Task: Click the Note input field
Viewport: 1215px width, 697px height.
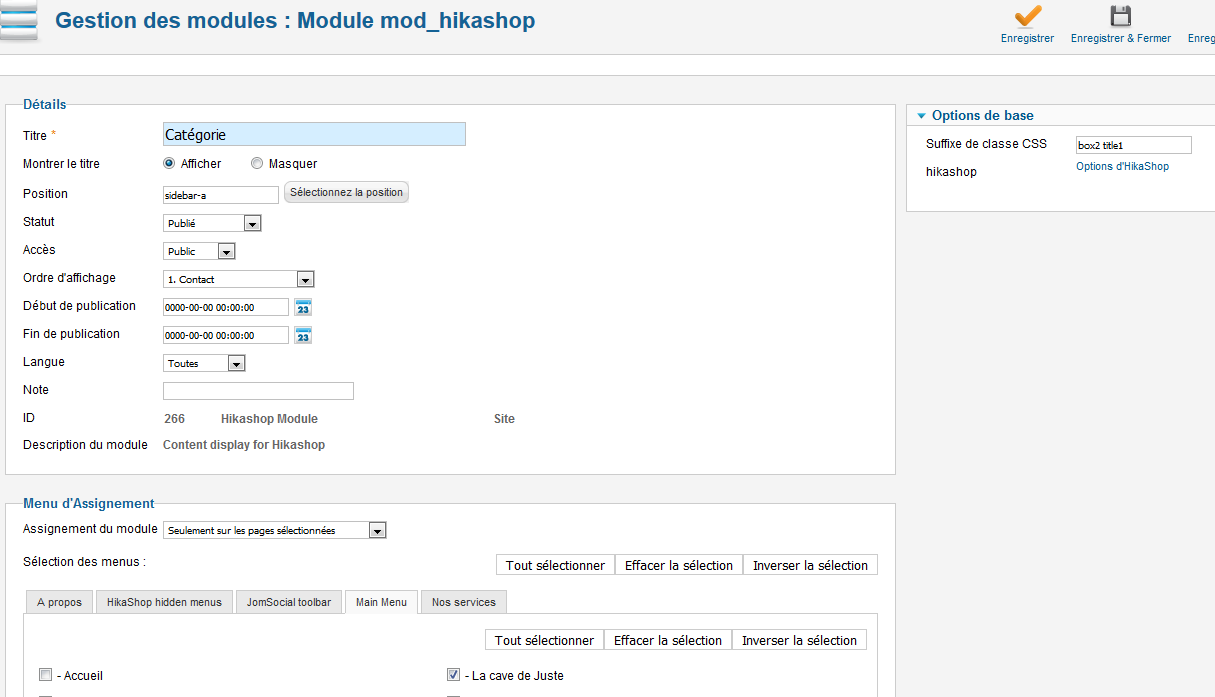Action: [x=258, y=391]
